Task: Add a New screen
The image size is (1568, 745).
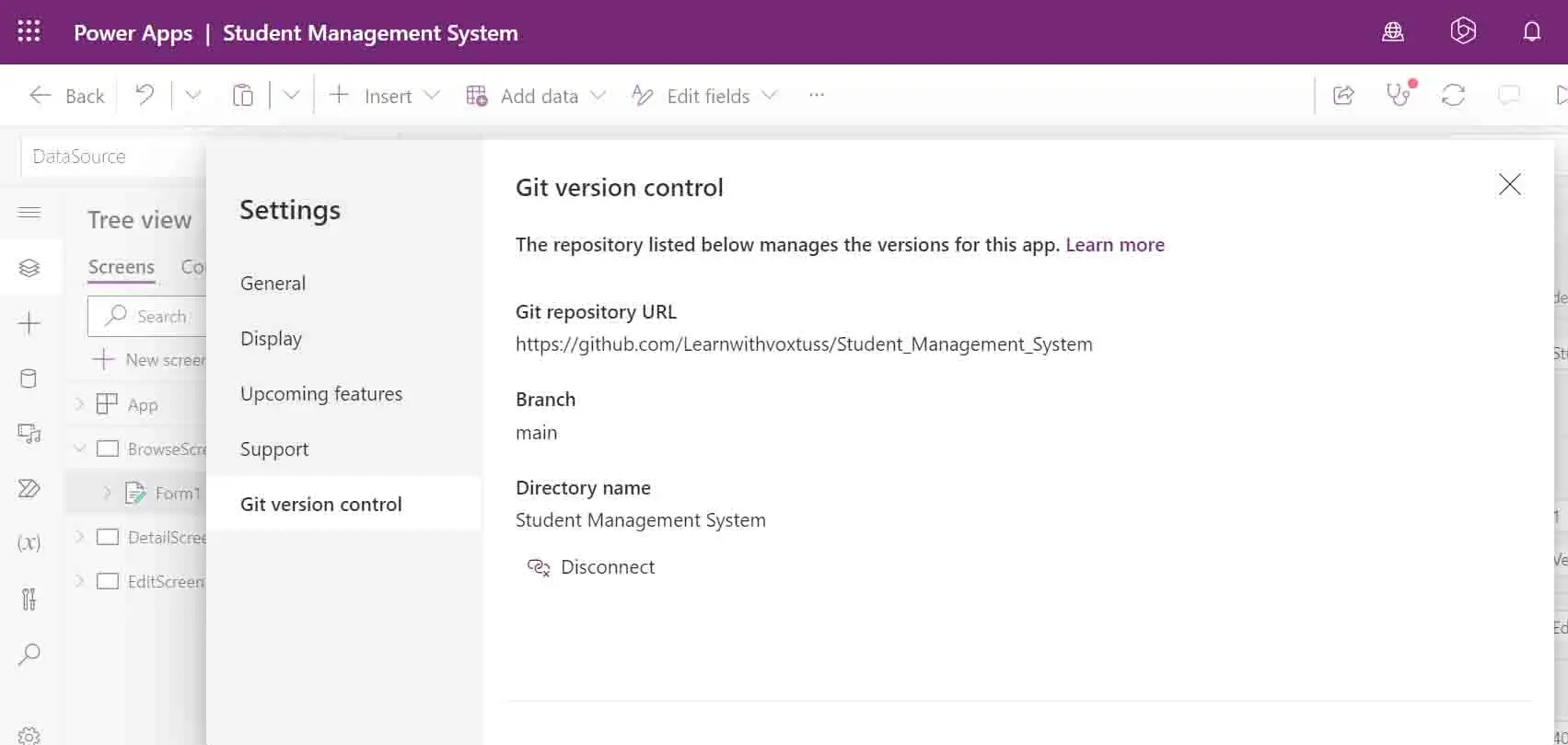Action: point(149,360)
